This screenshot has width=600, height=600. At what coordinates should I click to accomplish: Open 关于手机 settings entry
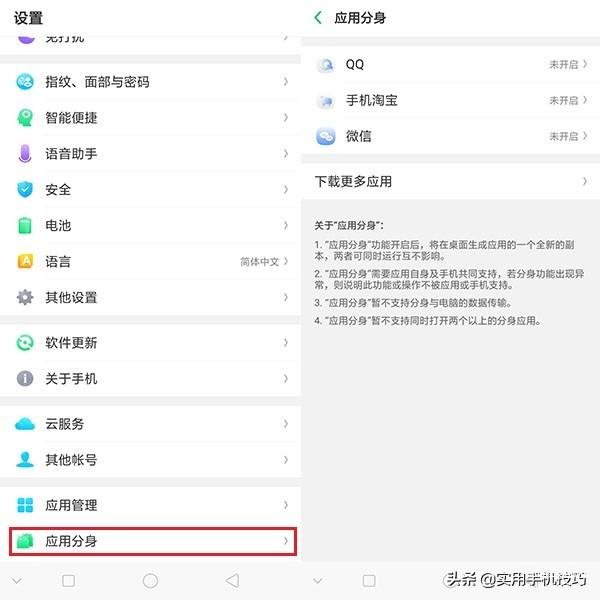[150, 378]
